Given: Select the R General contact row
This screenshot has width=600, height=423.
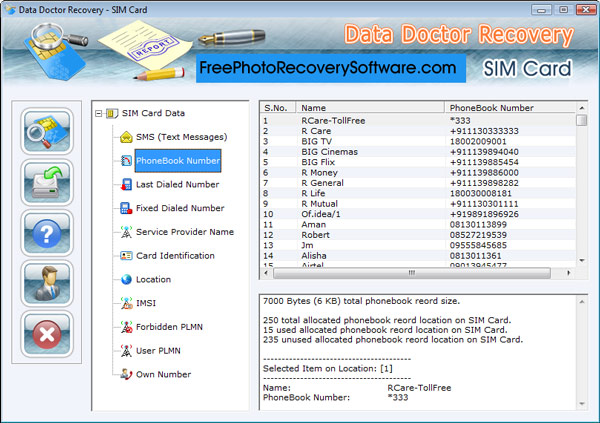Looking at the screenshot, I should tap(418, 183).
